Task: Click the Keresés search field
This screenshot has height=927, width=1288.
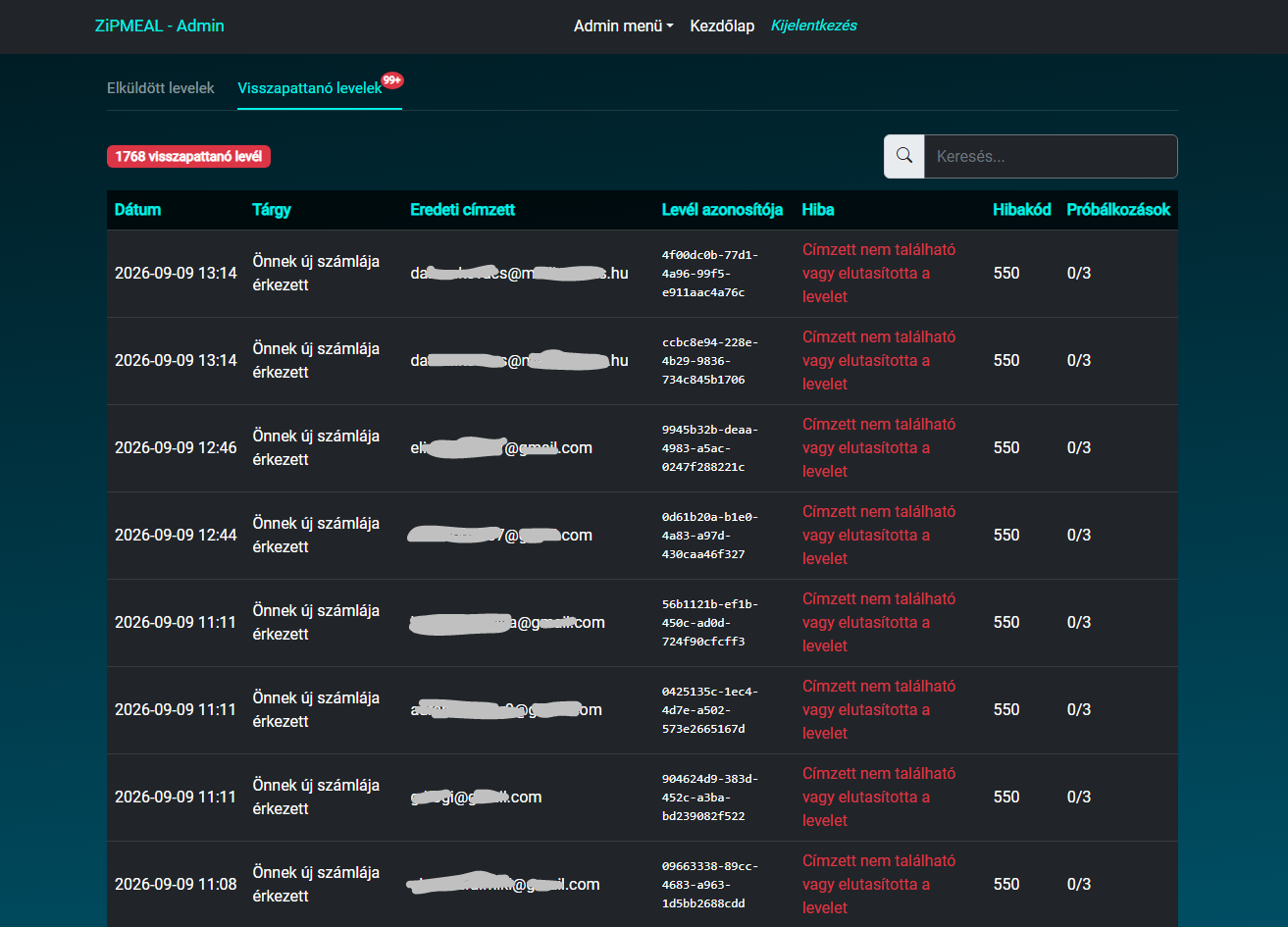Action: click(x=1051, y=156)
